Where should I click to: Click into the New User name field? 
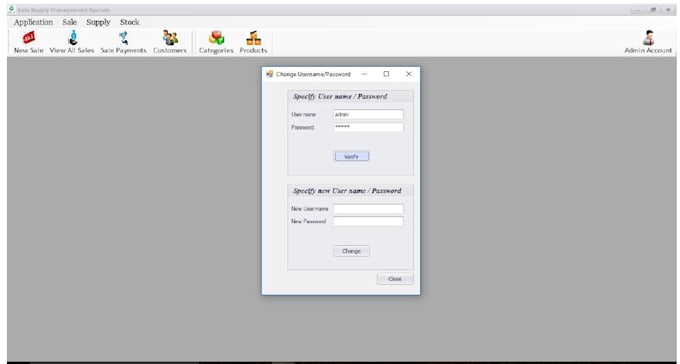click(x=368, y=209)
